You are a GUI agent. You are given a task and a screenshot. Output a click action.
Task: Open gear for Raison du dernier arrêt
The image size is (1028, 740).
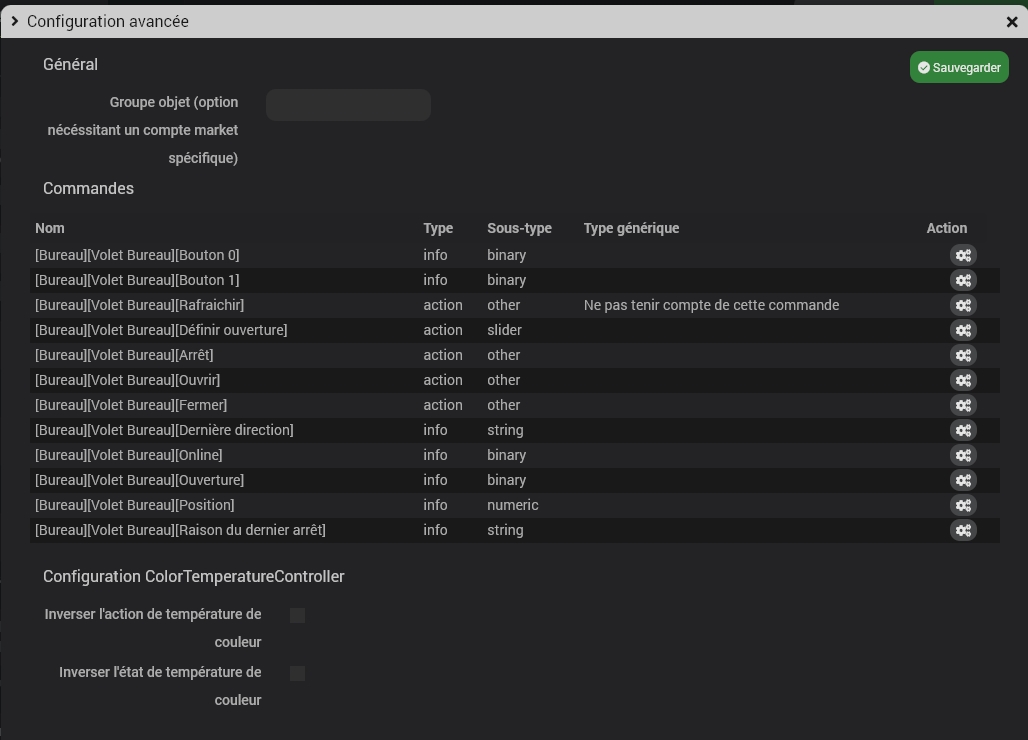(x=962, y=530)
